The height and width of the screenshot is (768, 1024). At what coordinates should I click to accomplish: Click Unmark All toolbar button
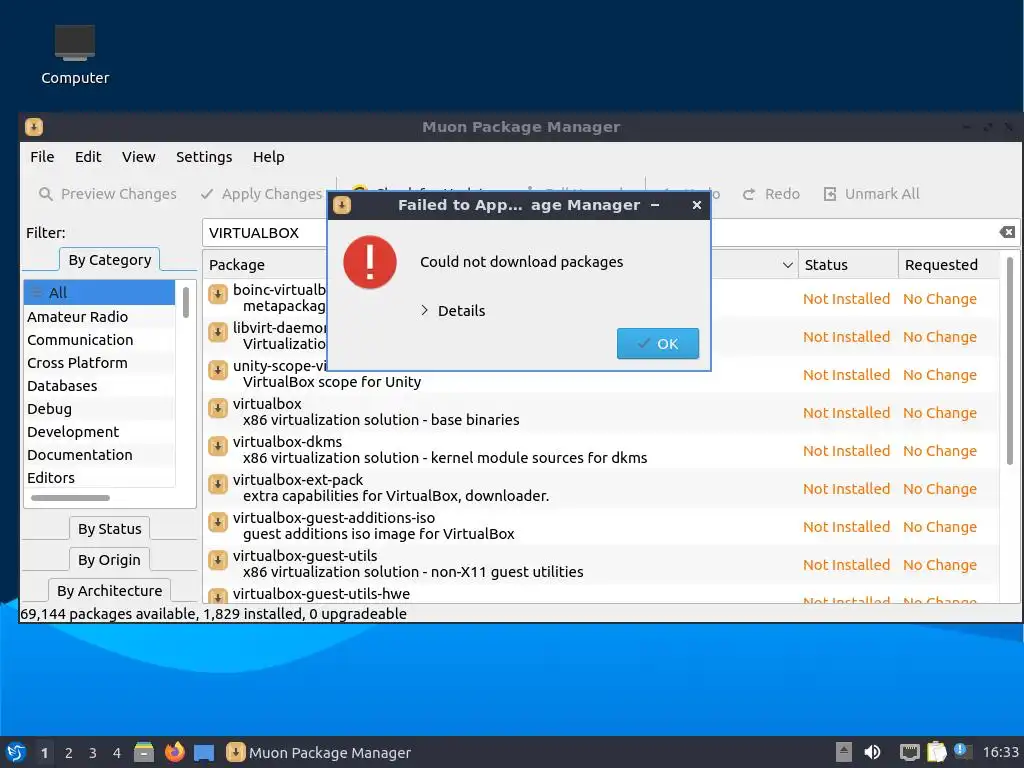pos(871,194)
